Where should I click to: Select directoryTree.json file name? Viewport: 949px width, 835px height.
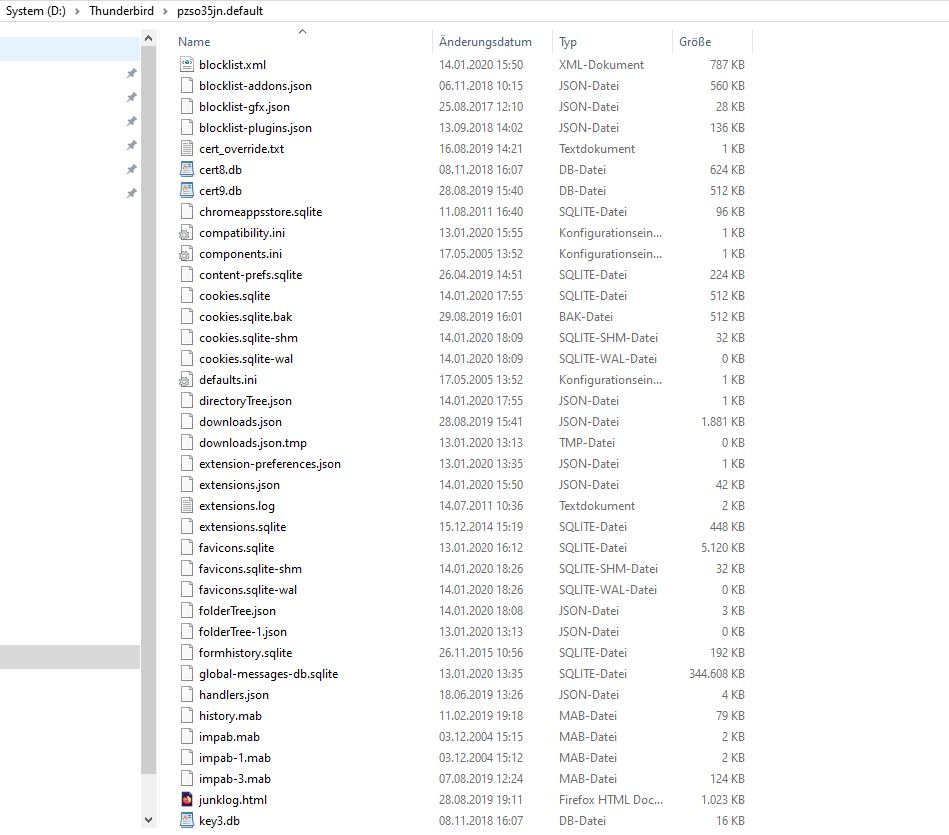pyautogui.click(x=245, y=401)
